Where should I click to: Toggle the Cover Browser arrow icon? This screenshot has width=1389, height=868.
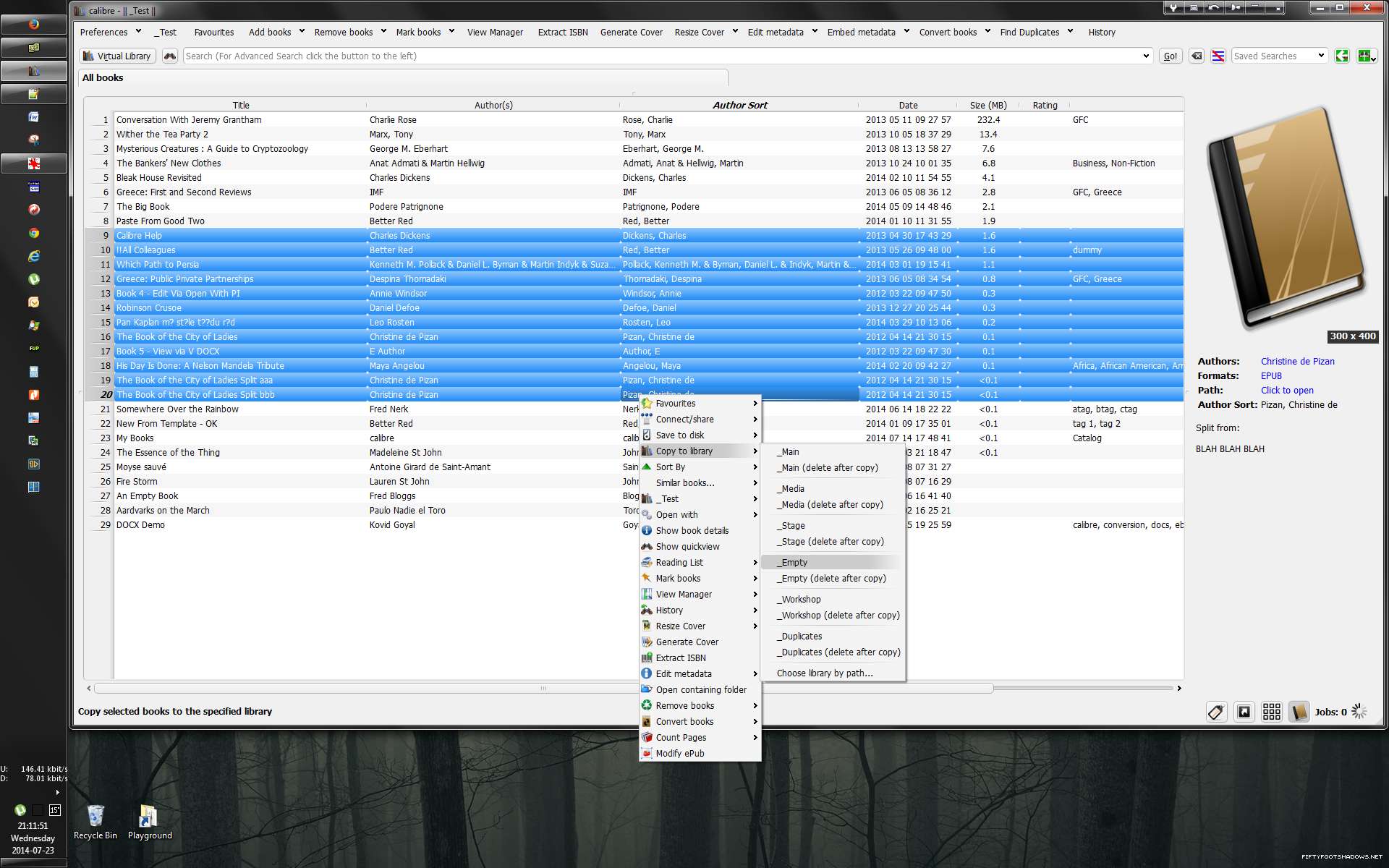click(x=1244, y=712)
